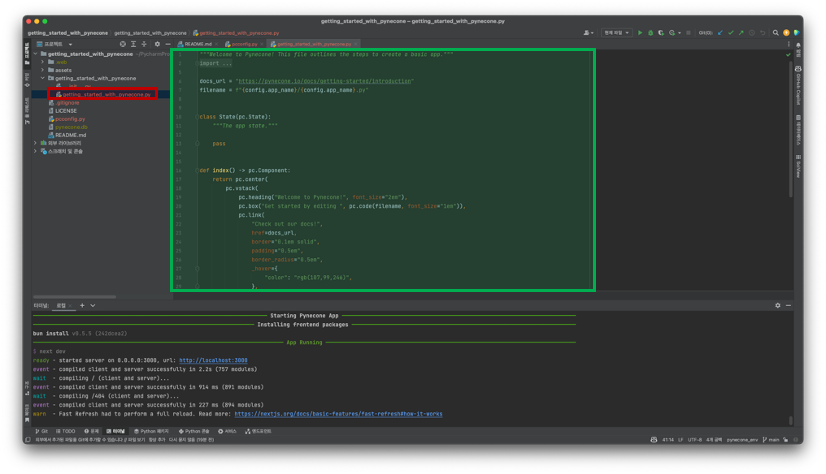The height and width of the screenshot is (474, 826).
Task: Select __init__.py in project tree
Action: click(x=74, y=86)
